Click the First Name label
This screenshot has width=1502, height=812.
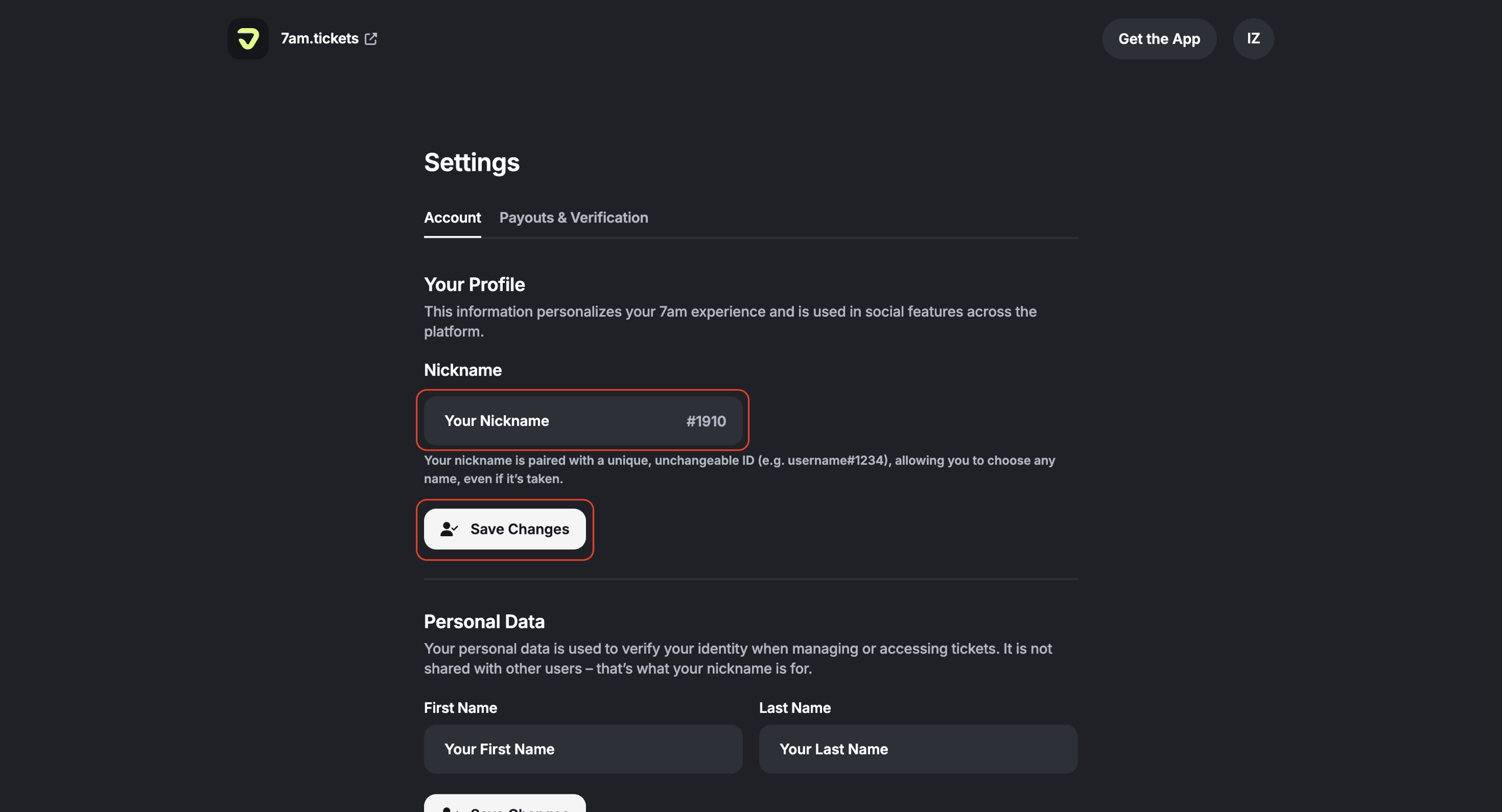point(460,708)
